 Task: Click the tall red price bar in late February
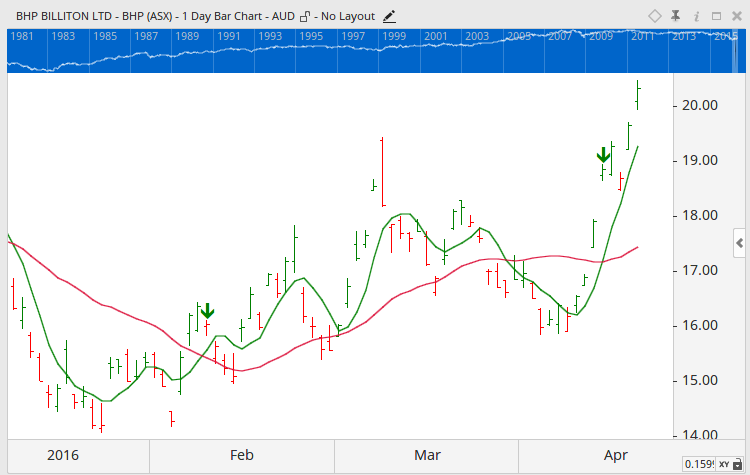(382, 172)
